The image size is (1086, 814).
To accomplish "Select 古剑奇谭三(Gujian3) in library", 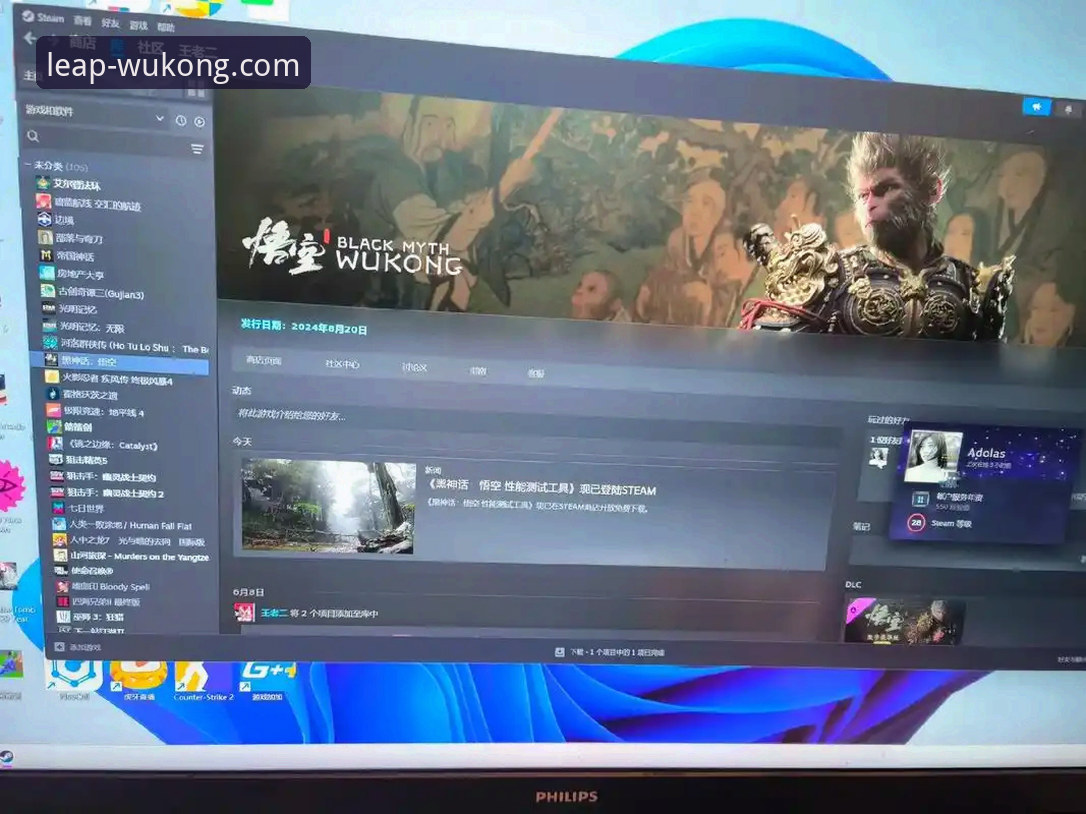I will pos(100,294).
